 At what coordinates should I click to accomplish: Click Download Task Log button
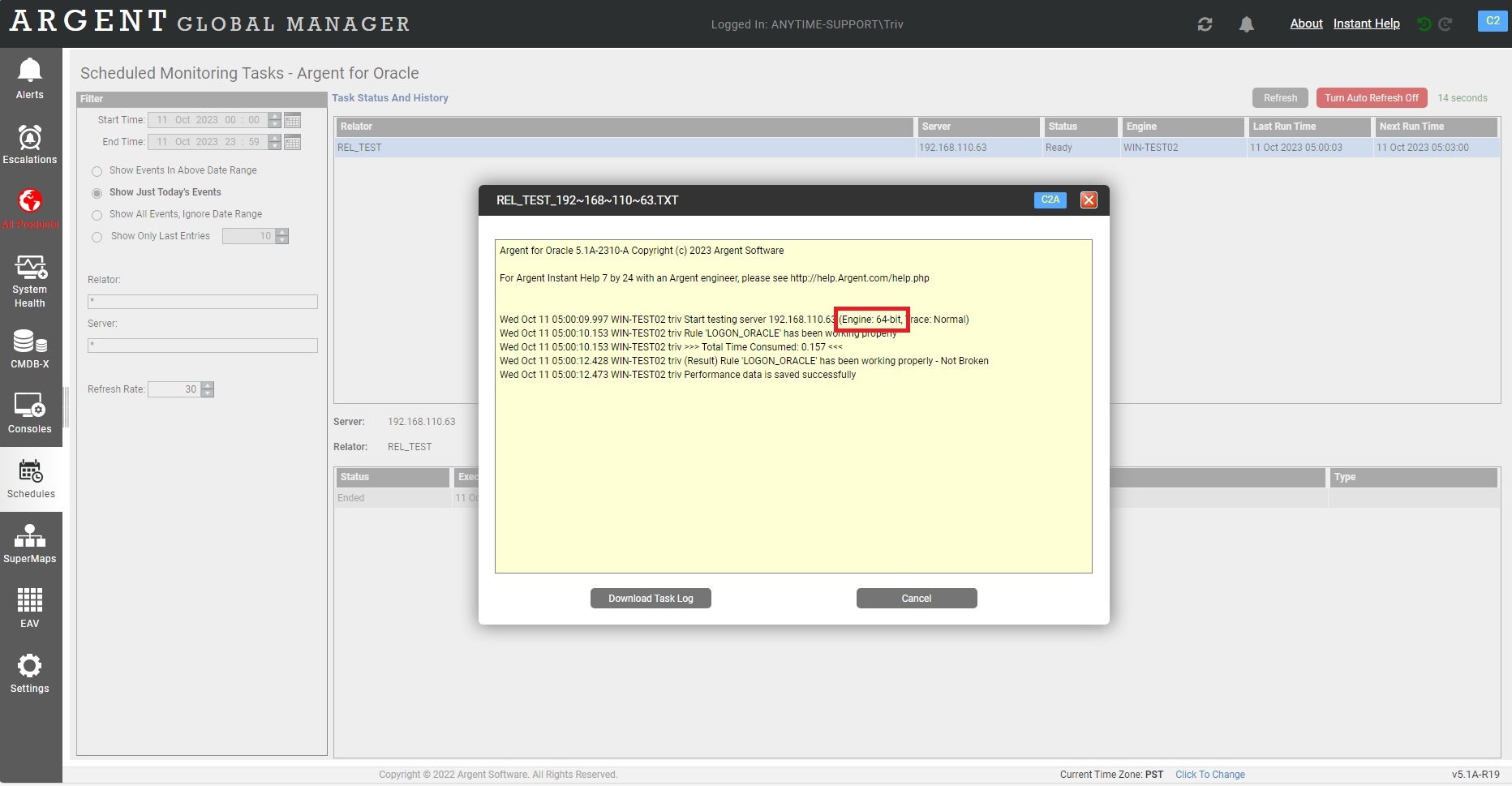point(651,599)
